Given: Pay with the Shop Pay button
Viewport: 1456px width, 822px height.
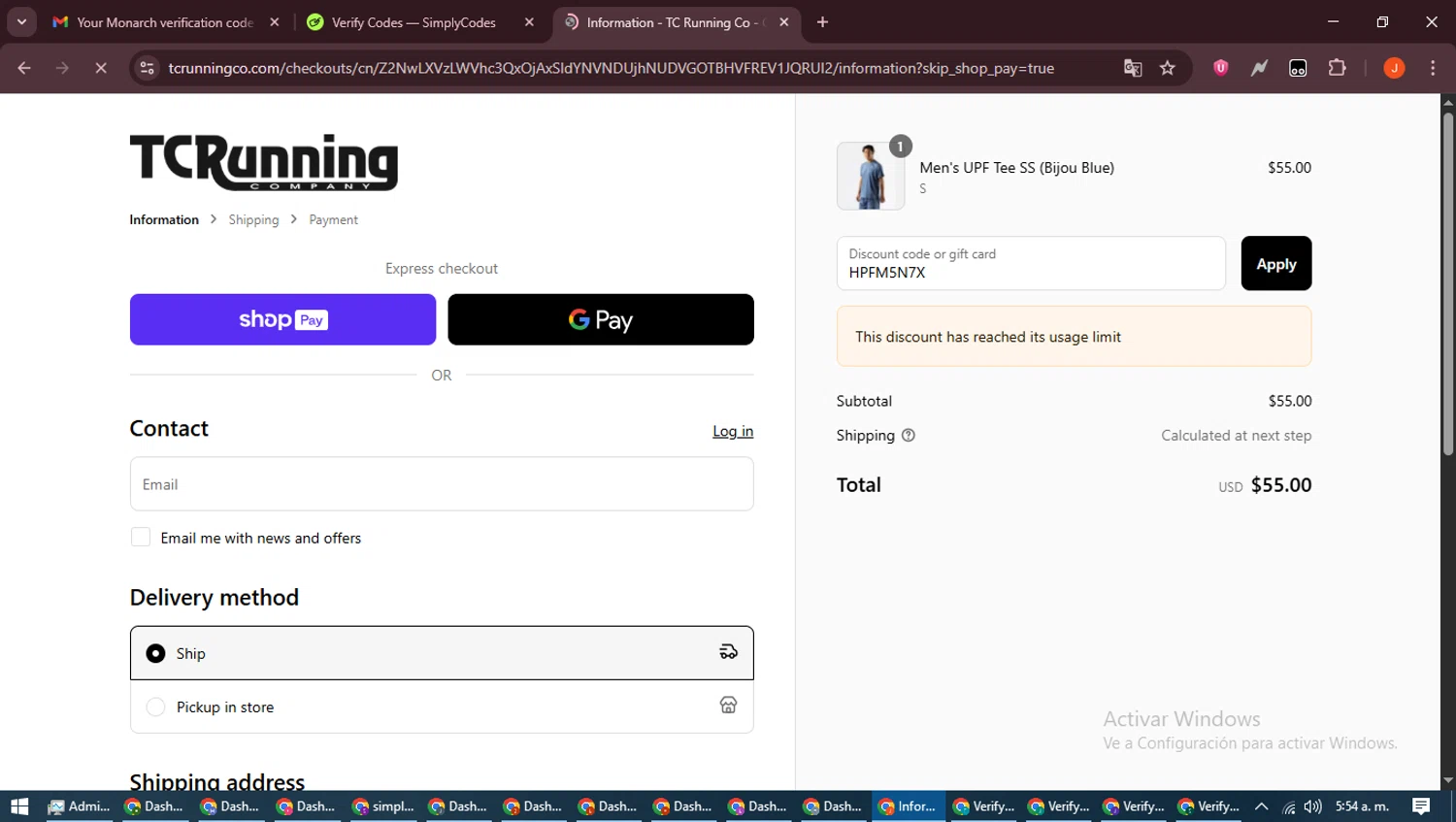Looking at the screenshot, I should coord(282,319).
